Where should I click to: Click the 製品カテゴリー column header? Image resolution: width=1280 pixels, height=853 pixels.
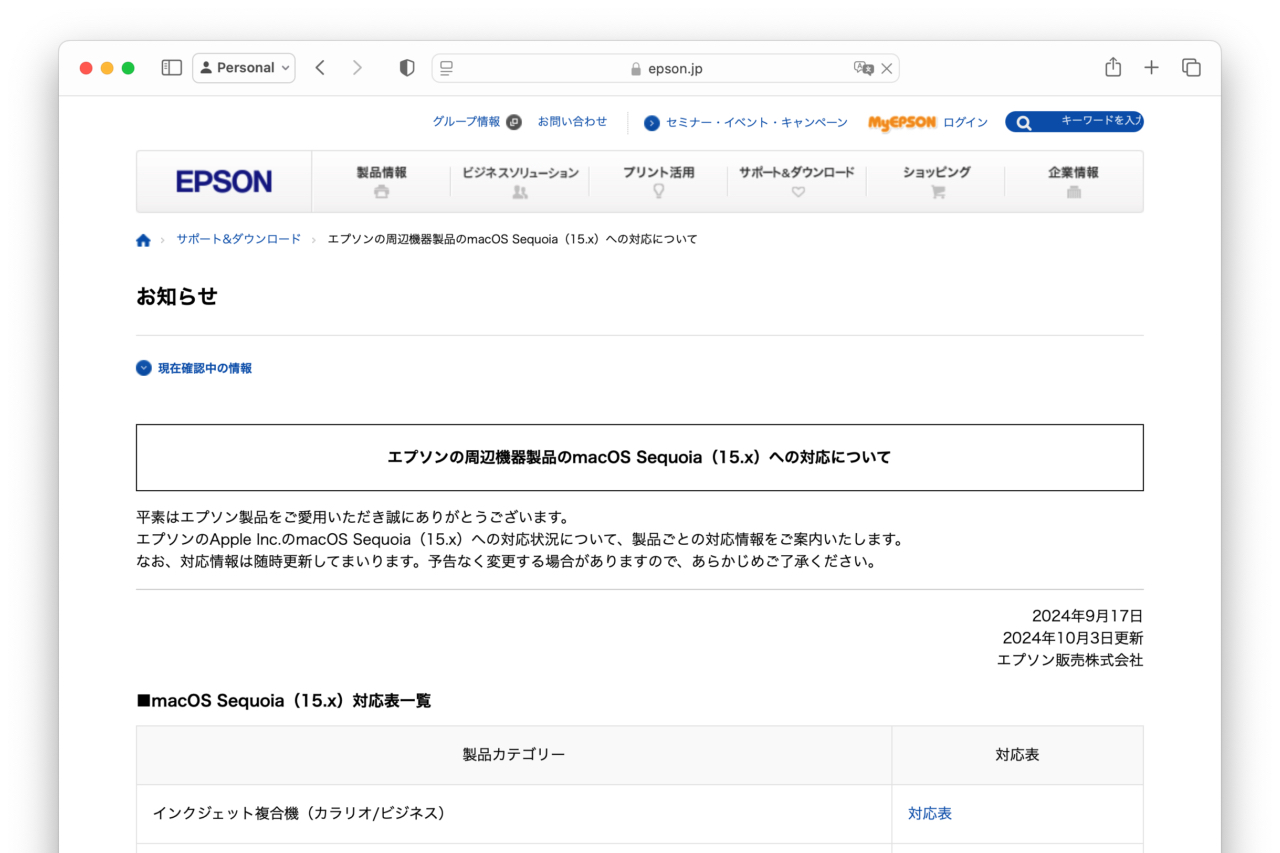tap(514, 755)
